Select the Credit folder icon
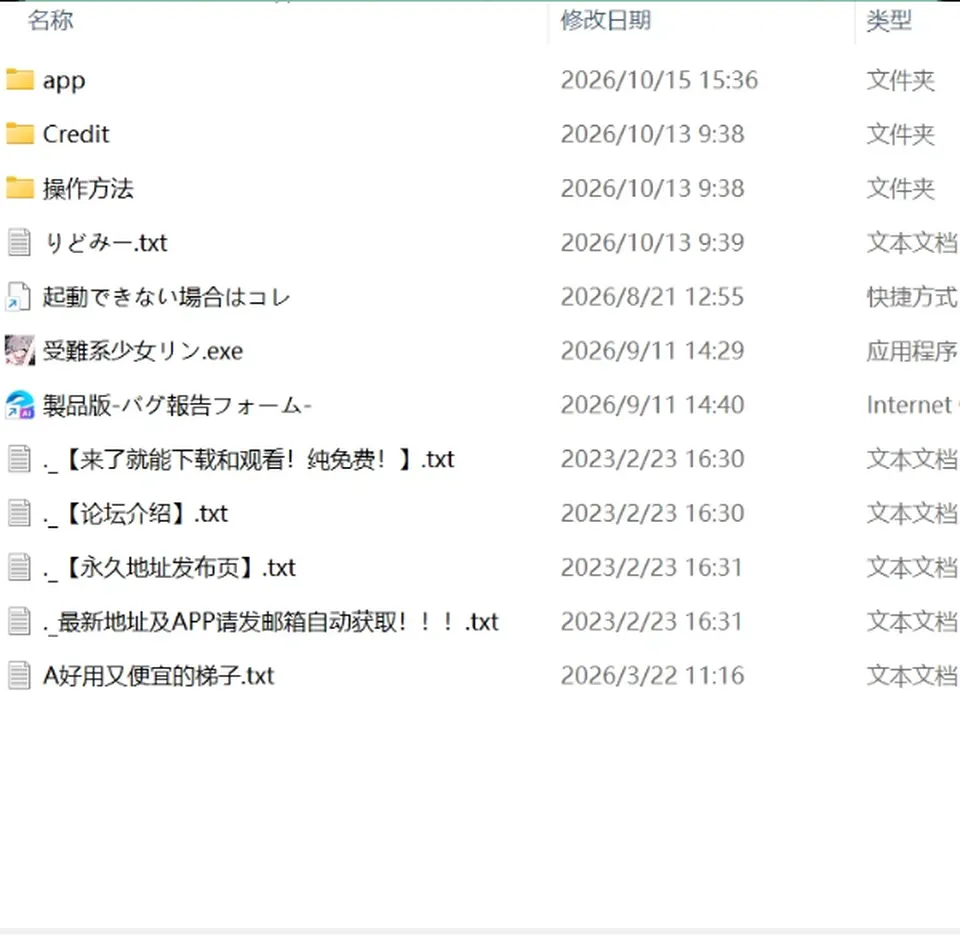 click(x=20, y=134)
